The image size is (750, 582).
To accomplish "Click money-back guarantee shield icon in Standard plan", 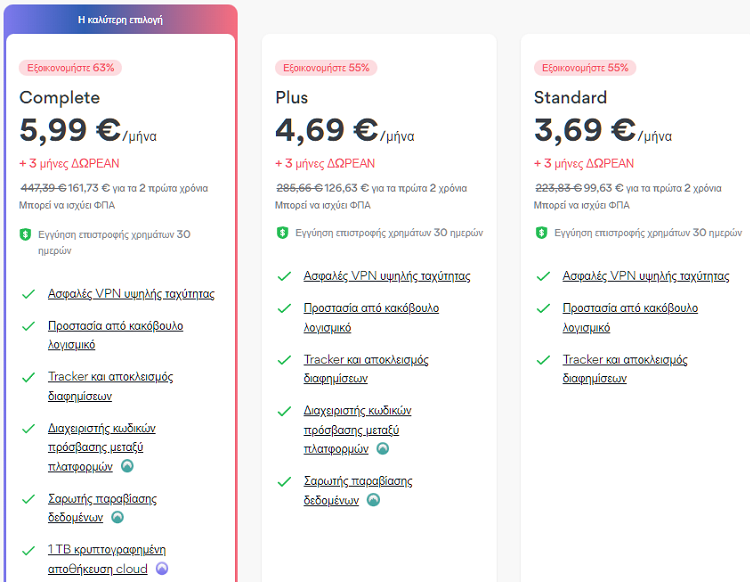I will [541, 233].
